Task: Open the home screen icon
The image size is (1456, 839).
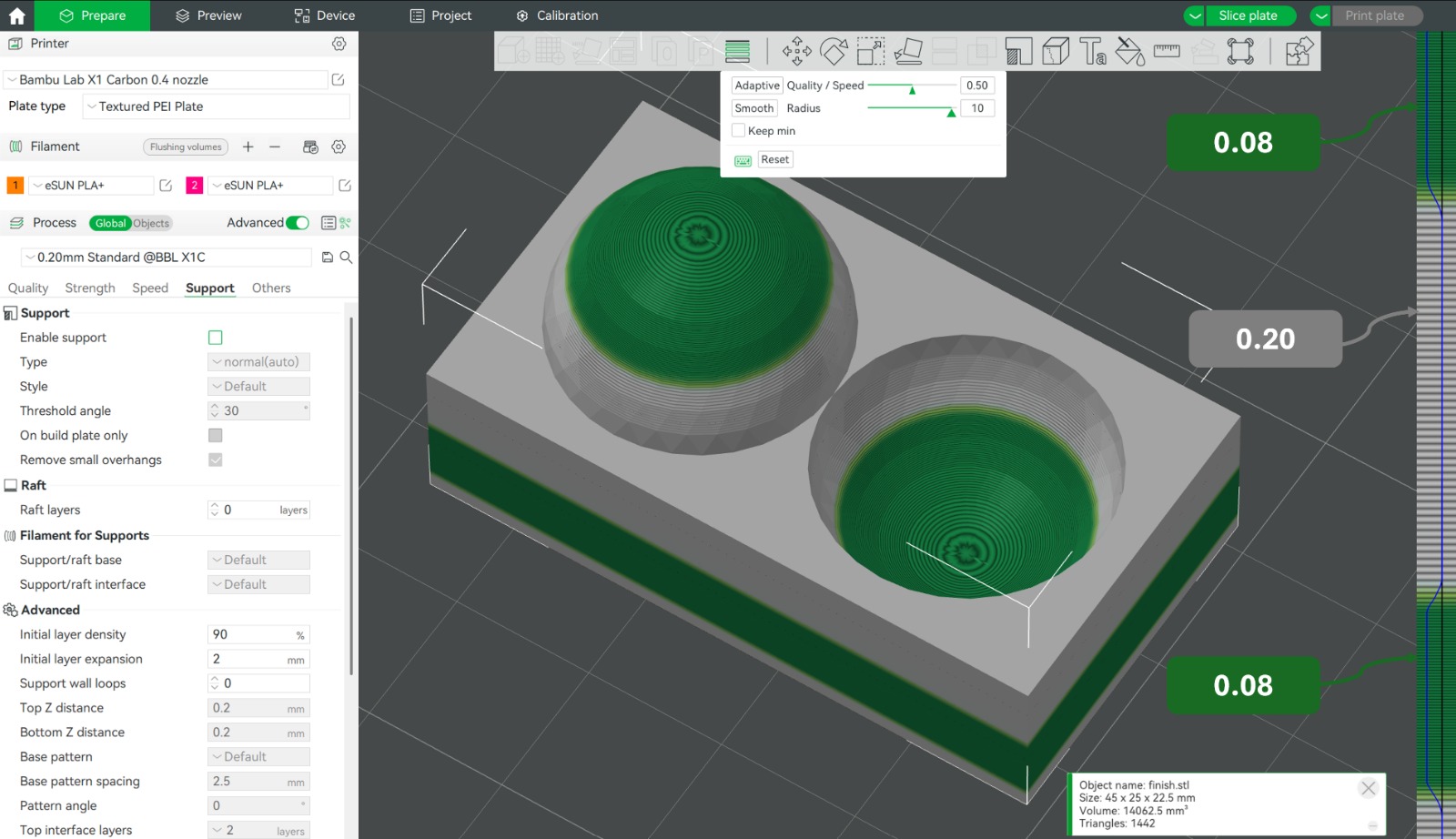Action: pyautogui.click(x=16, y=15)
